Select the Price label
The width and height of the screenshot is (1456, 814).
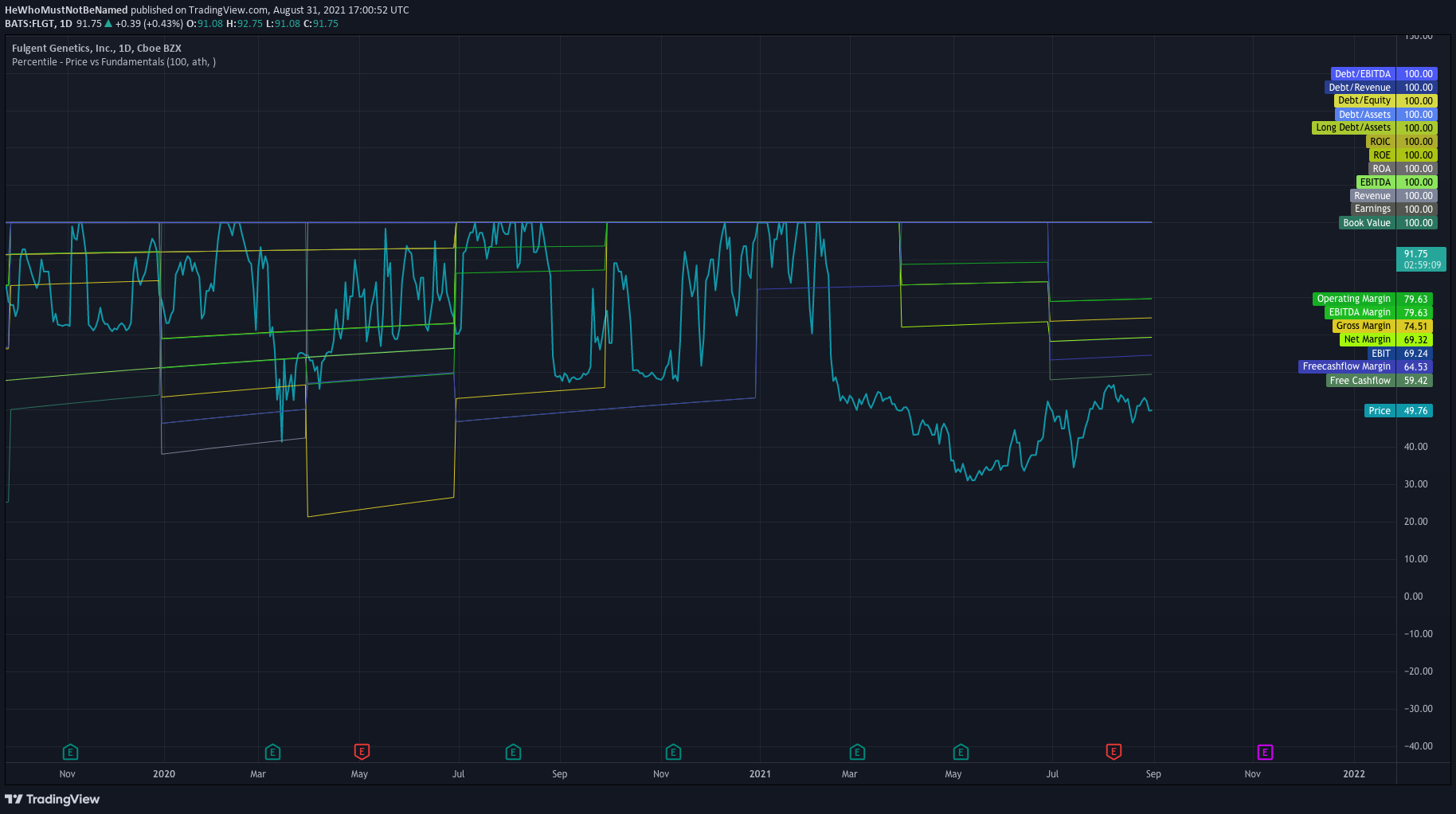pos(1380,411)
